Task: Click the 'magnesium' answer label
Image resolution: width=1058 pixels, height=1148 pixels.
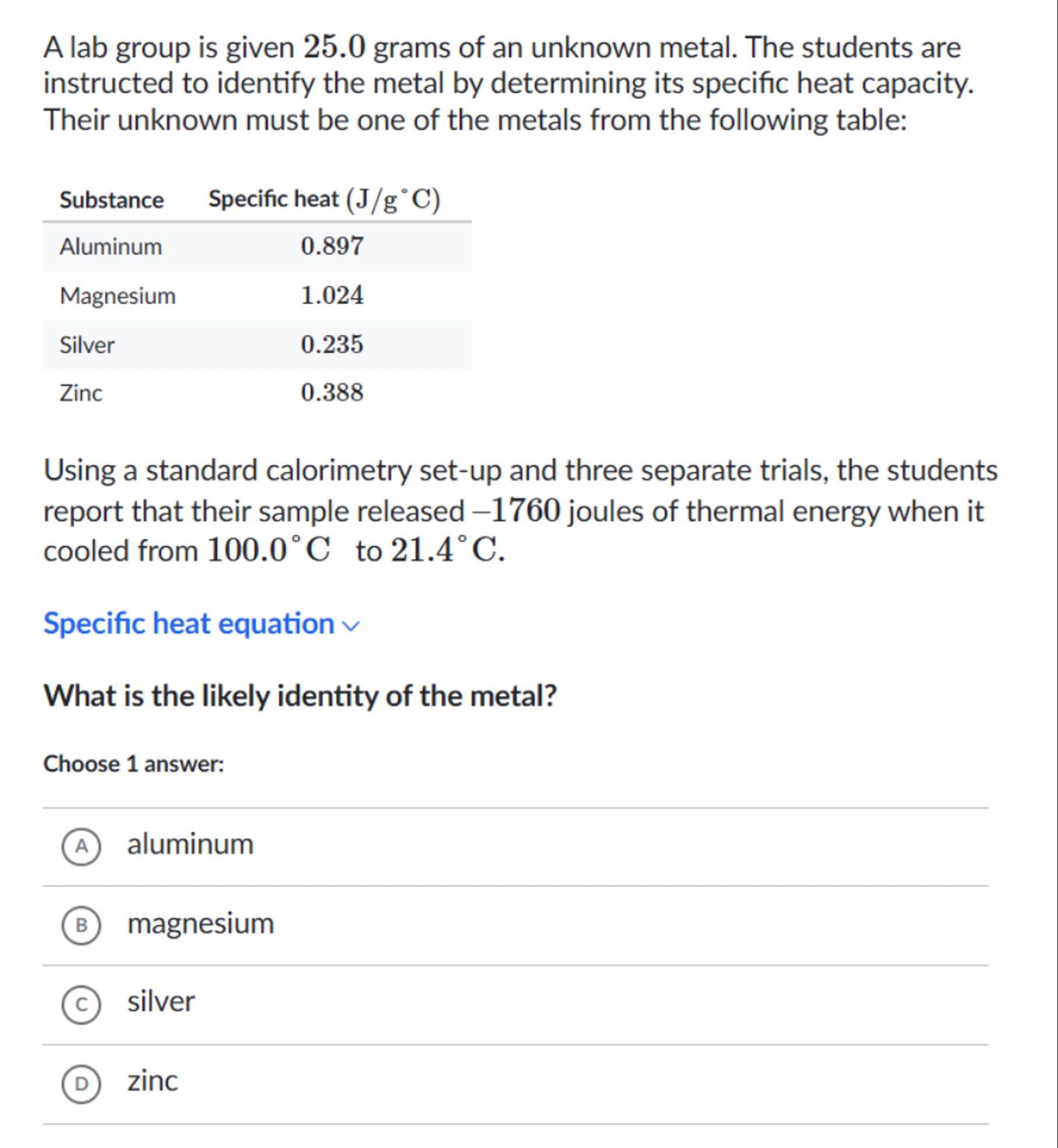Action: point(200,923)
